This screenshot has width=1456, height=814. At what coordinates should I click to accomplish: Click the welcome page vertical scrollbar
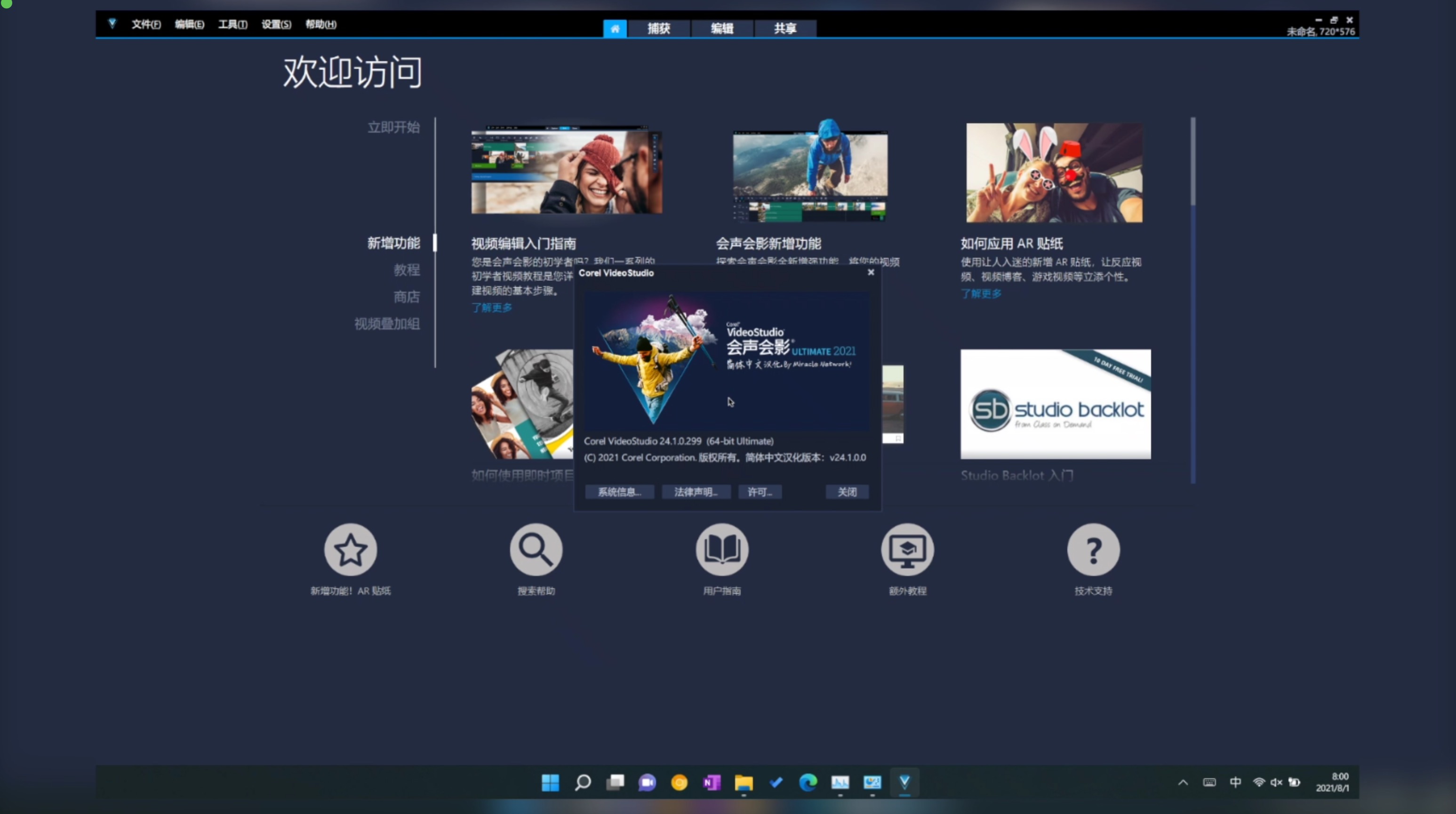(x=1192, y=162)
